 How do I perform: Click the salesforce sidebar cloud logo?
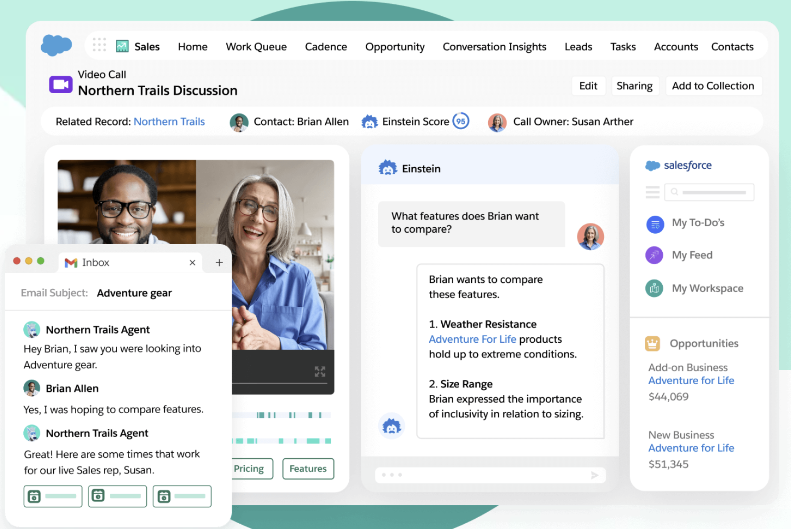(x=653, y=165)
